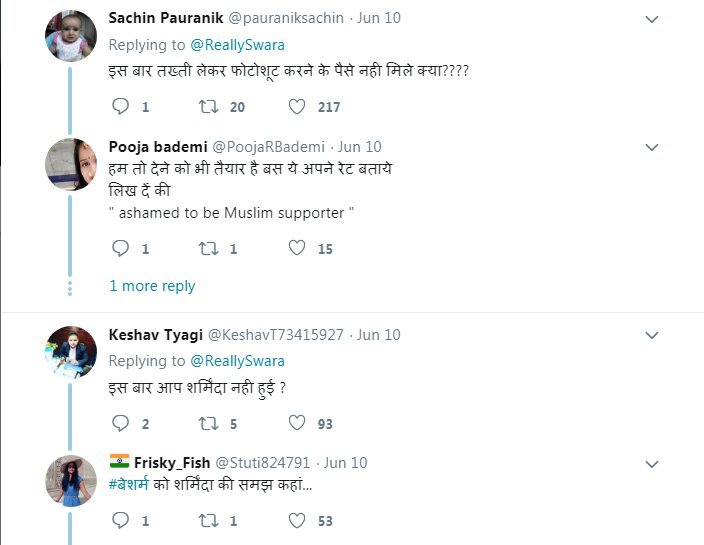Viewport: 704px width, 545px height.
Task: Expand the Keshav Tyagi tweet options chevron
Action: tap(652, 335)
